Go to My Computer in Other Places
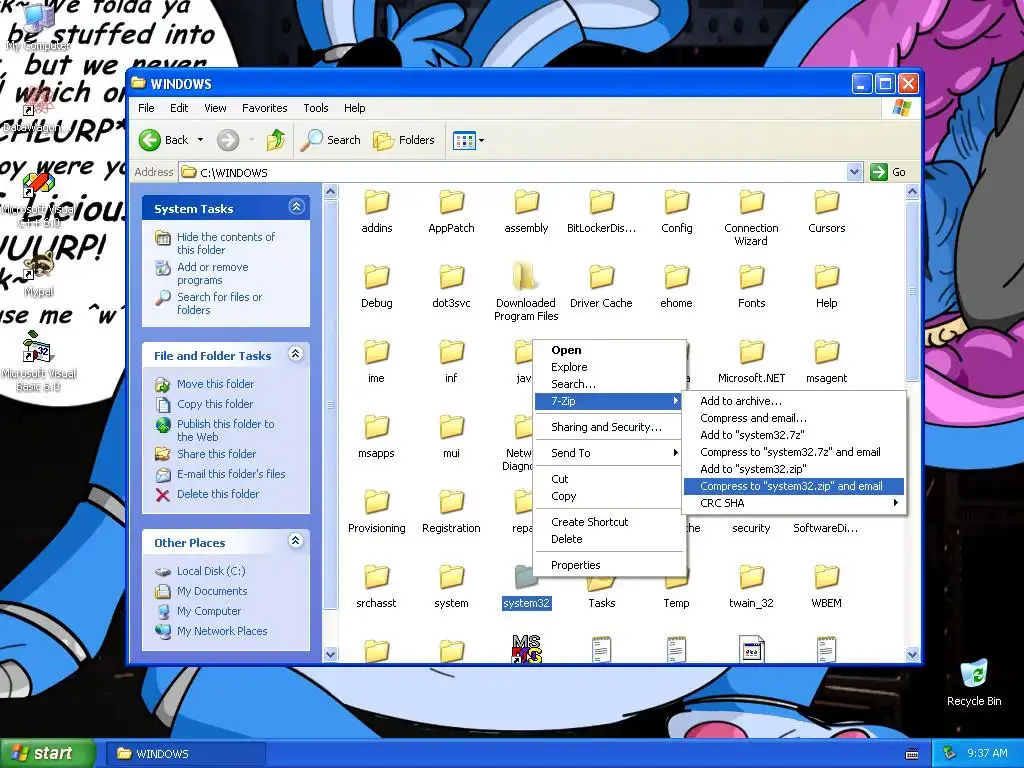The width and height of the screenshot is (1024, 768). [x=209, y=611]
